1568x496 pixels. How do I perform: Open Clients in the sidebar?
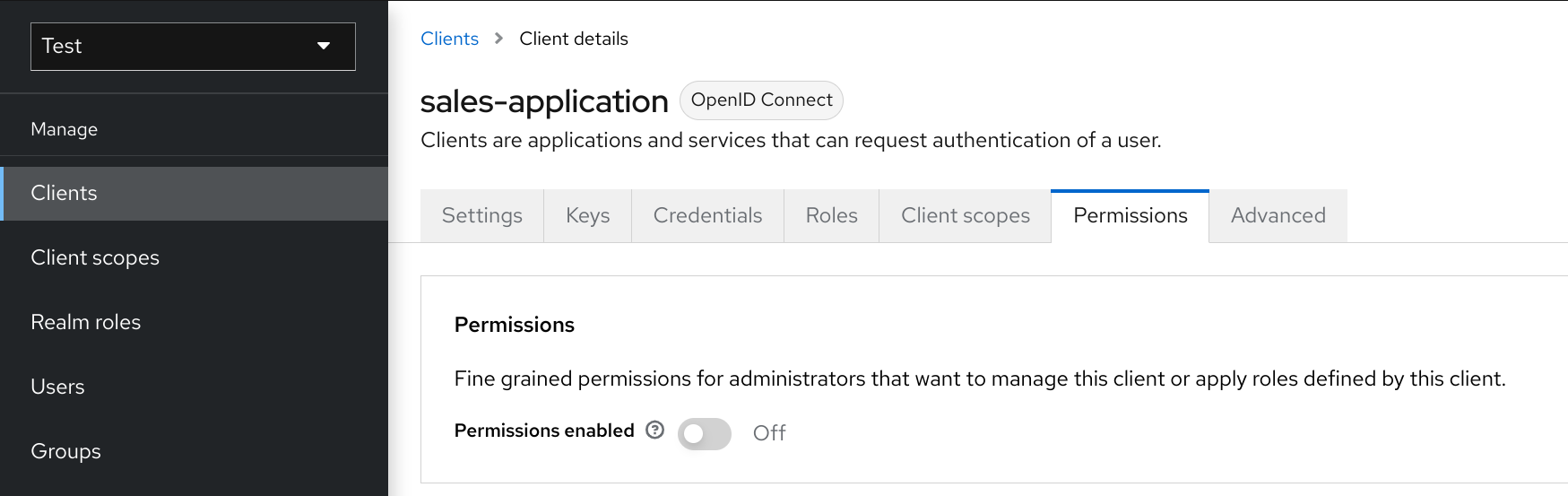click(64, 194)
